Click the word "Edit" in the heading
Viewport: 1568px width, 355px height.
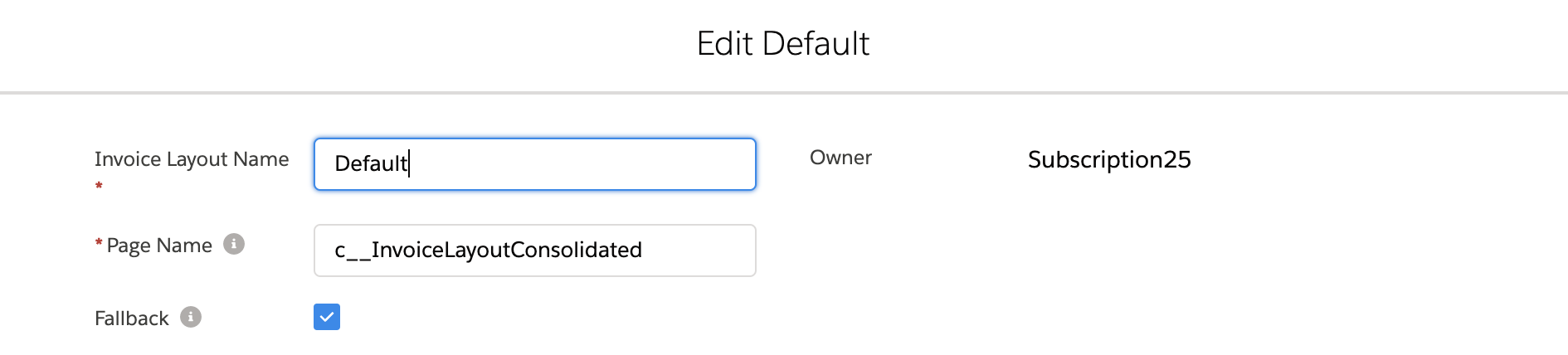(725, 44)
